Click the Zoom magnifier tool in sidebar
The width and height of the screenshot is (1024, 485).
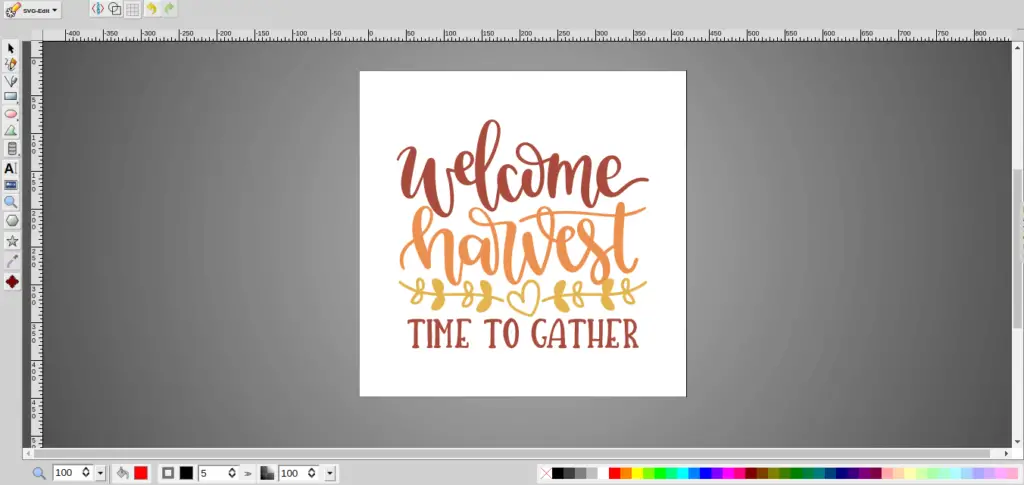pyautogui.click(x=11, y=202)
